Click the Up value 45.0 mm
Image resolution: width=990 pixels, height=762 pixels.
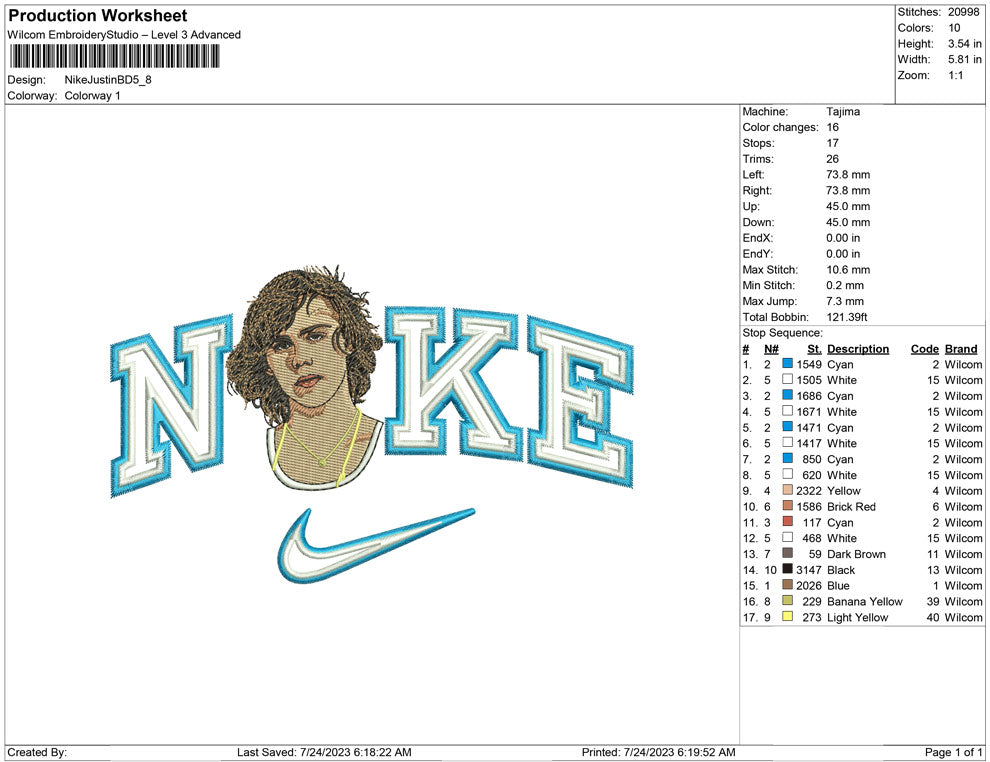(848, 206)
